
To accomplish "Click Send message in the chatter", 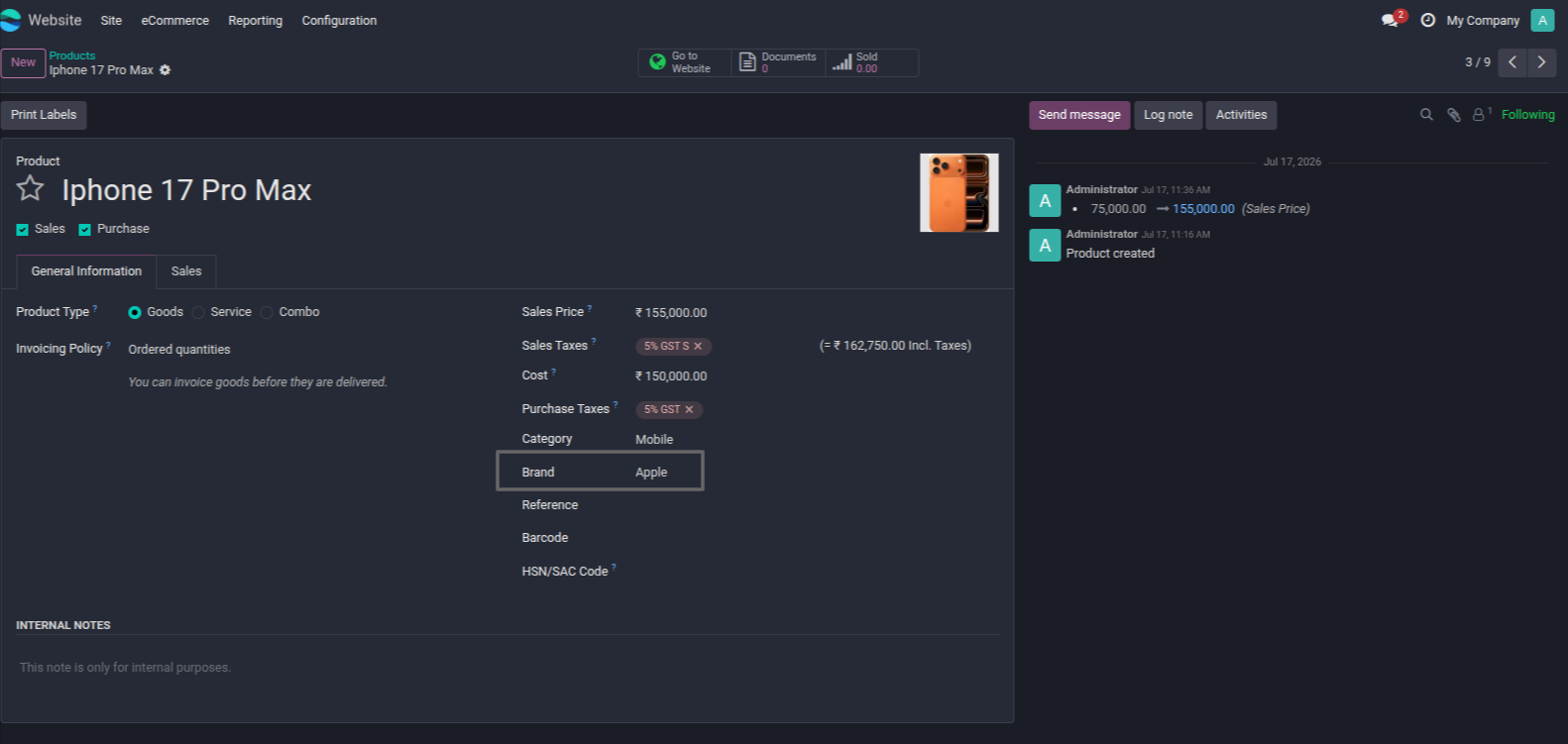I will (x=1079, y=115).
